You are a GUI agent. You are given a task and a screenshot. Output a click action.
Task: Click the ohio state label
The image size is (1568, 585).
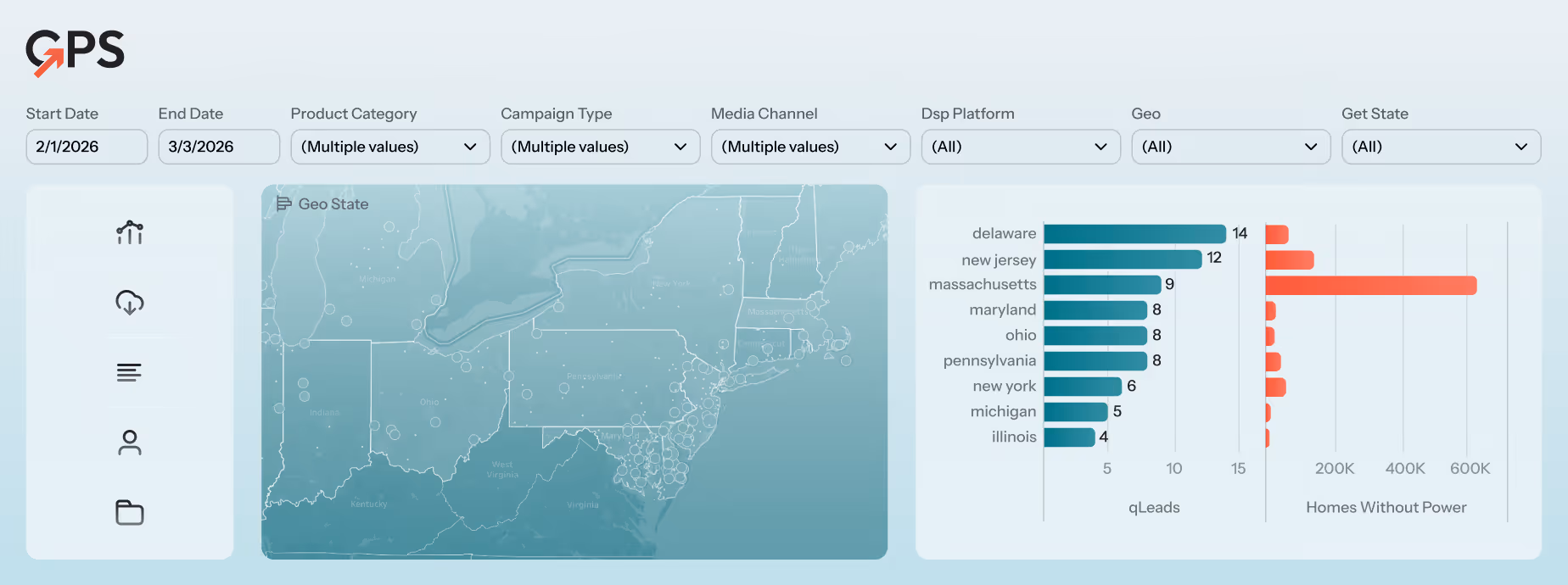(x=1021, y=335)
